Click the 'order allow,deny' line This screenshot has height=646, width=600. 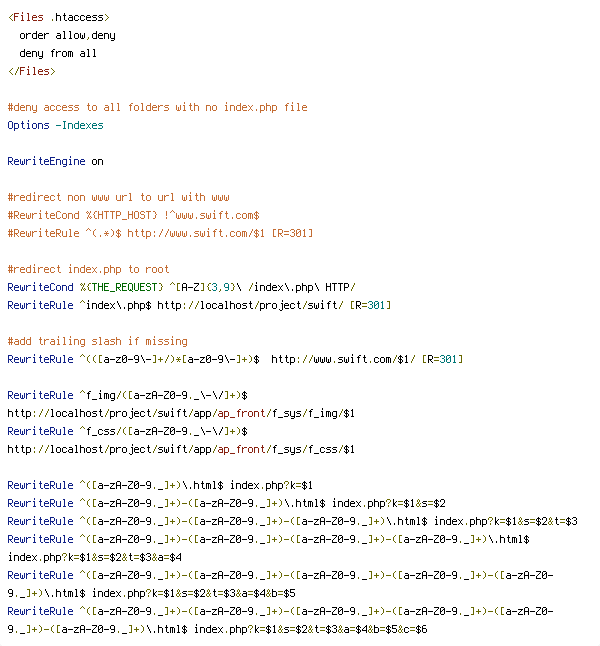click(67, 35)
